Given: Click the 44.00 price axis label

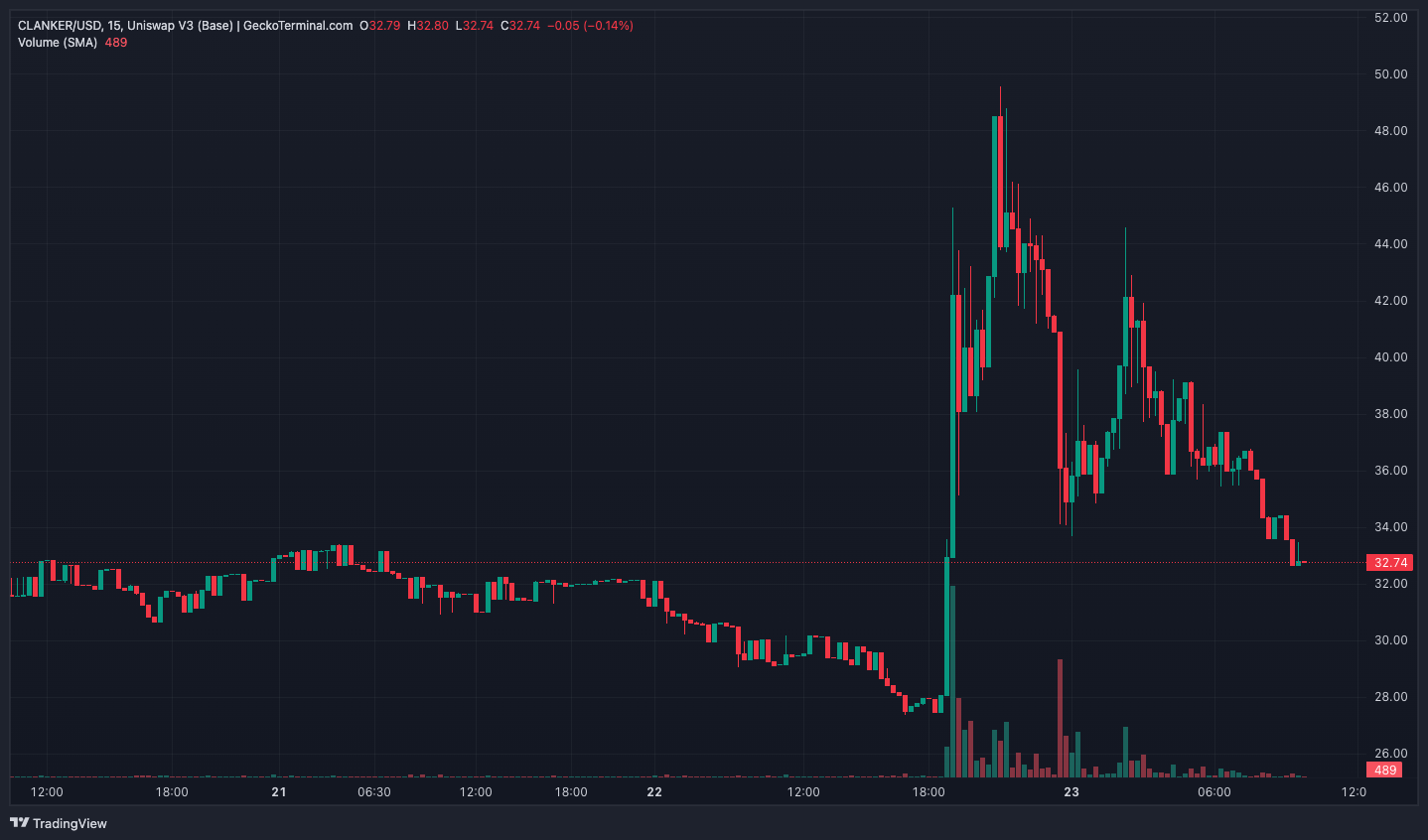Looking at the screenshot, I should 1390,244.
